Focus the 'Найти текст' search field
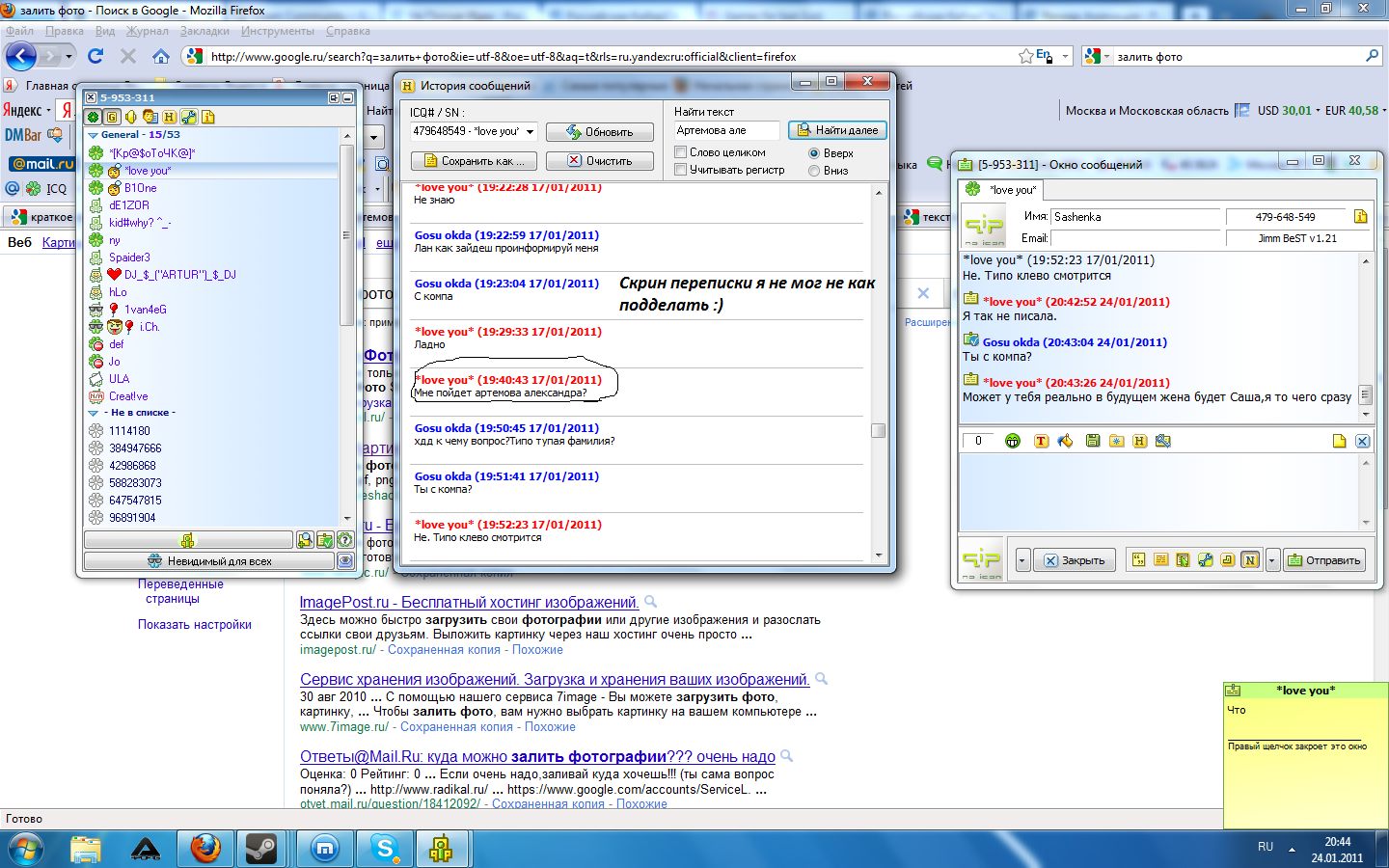1389x868 pixels. point(726,130)
